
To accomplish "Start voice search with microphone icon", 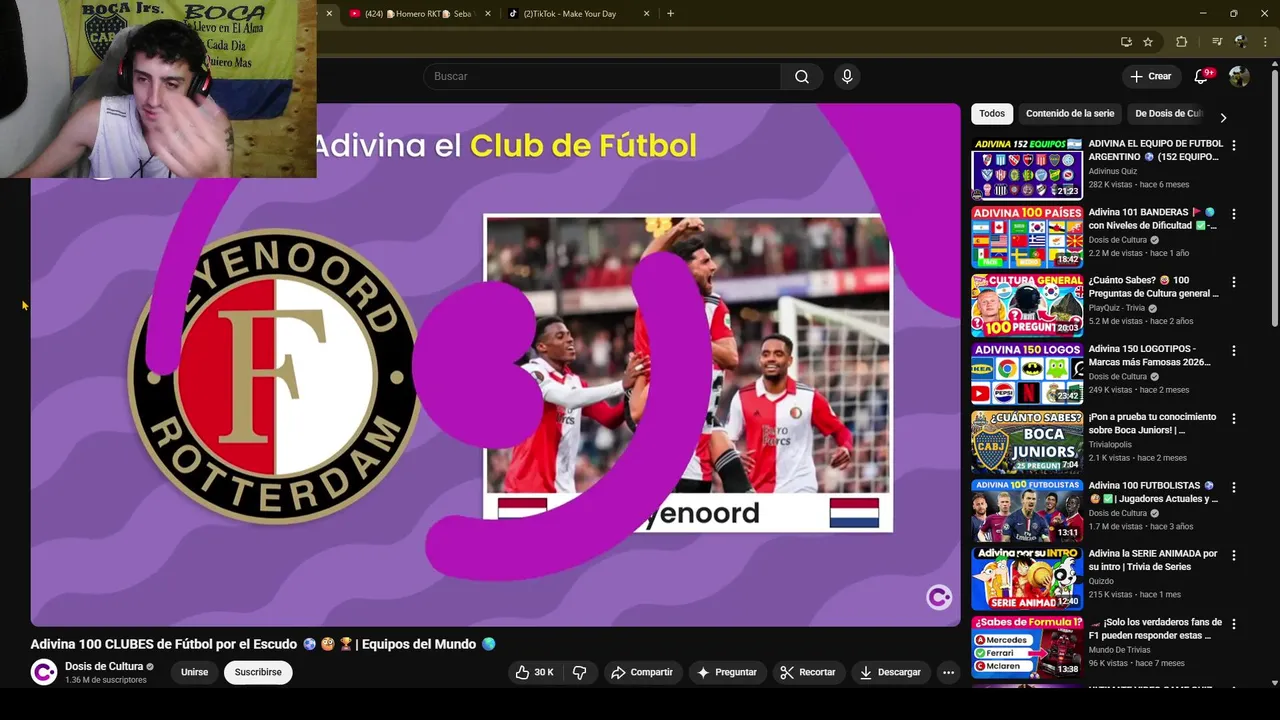I will pos(847,77).
